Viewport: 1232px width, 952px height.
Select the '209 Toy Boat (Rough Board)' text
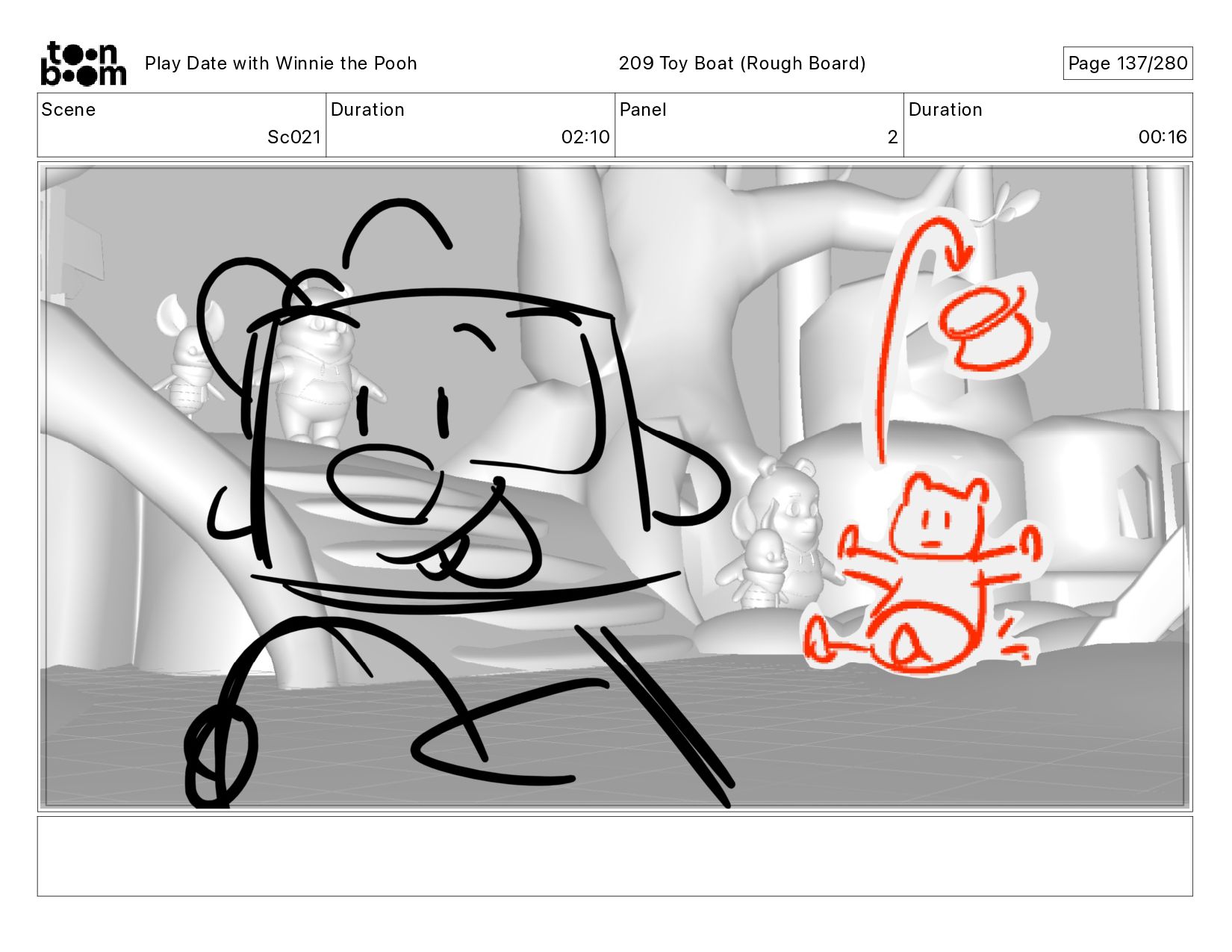tap(742, 63)
